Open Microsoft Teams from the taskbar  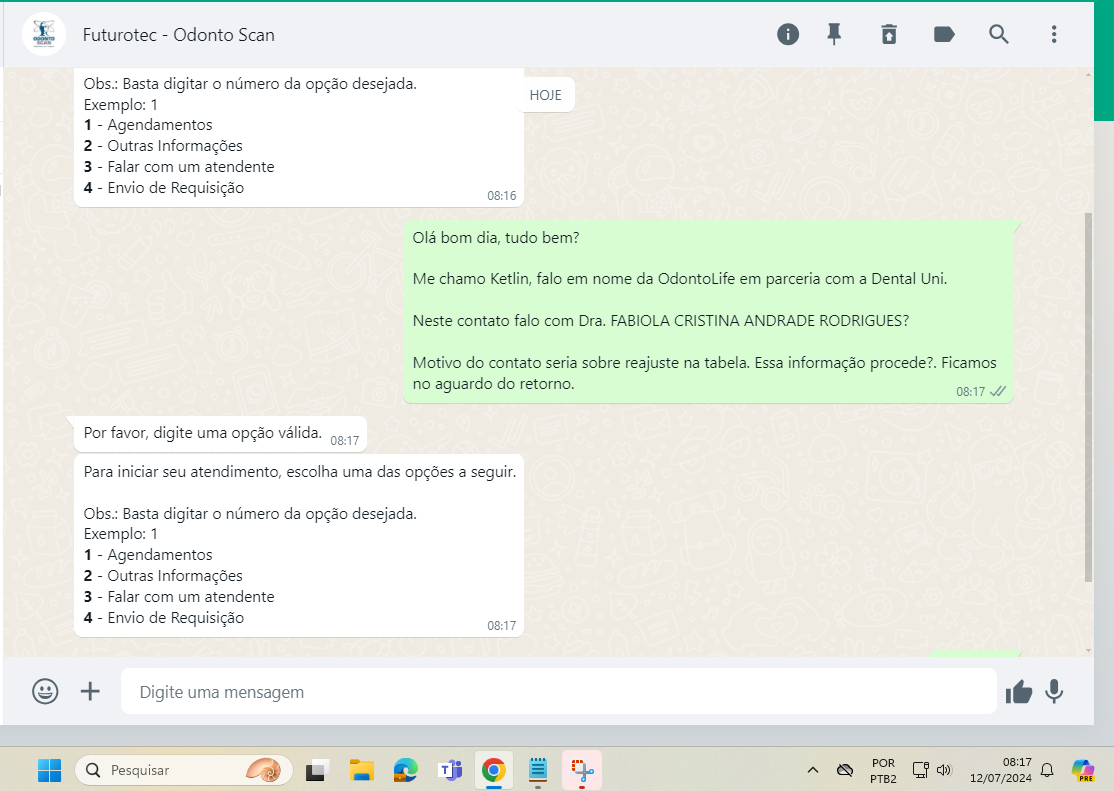point(450,770)
